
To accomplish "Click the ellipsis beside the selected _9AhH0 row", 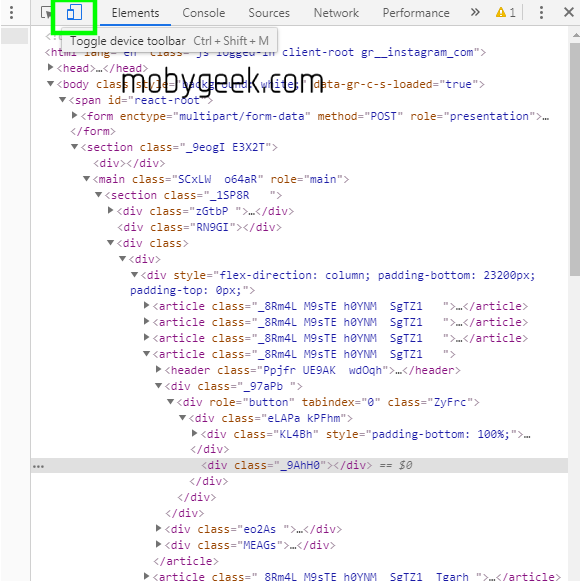I will pyautogui.click(x=38, y=467).
